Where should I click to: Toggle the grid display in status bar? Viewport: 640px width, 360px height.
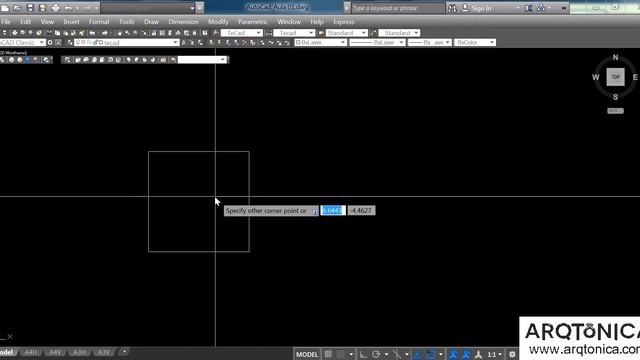(328, 354)
